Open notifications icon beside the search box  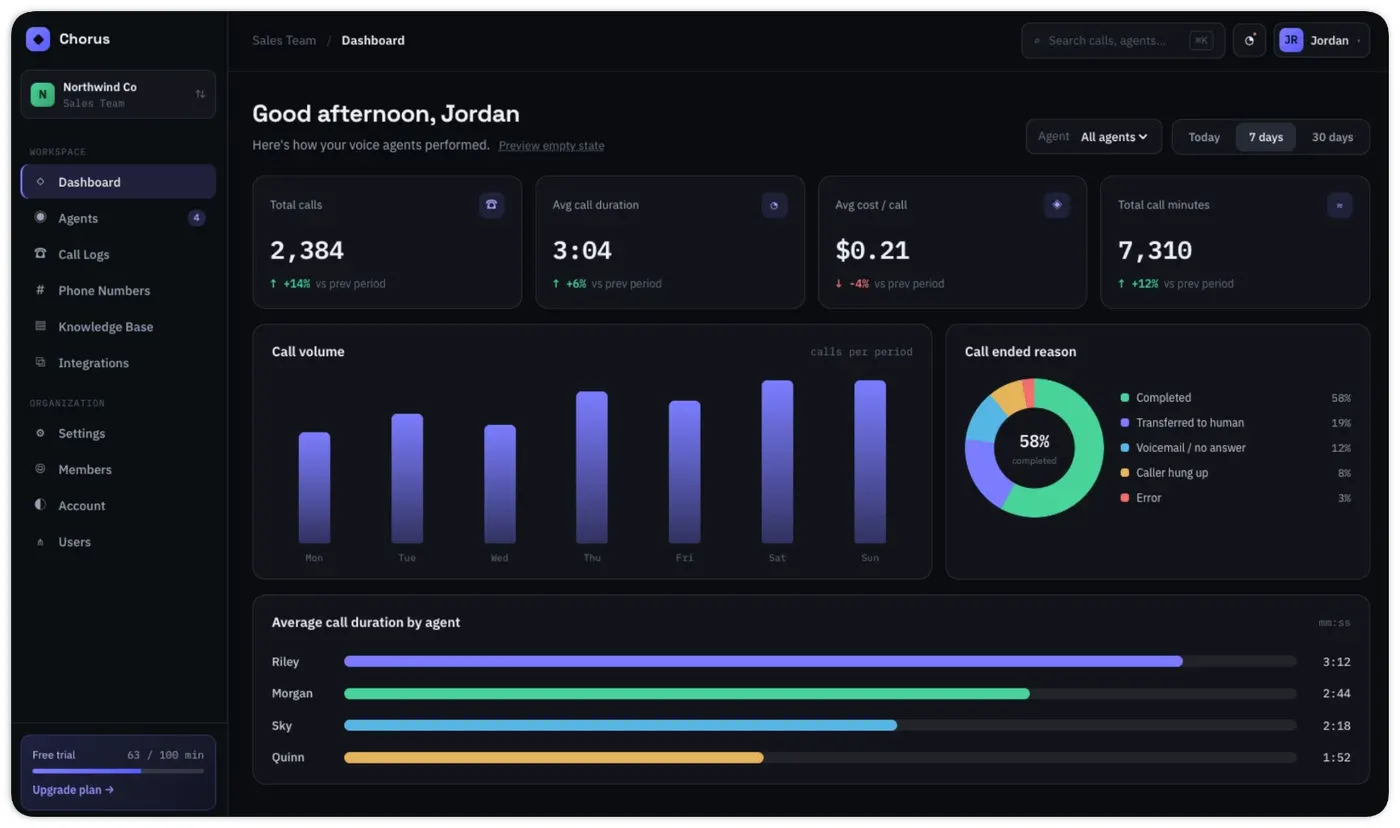pos(1249,40)
